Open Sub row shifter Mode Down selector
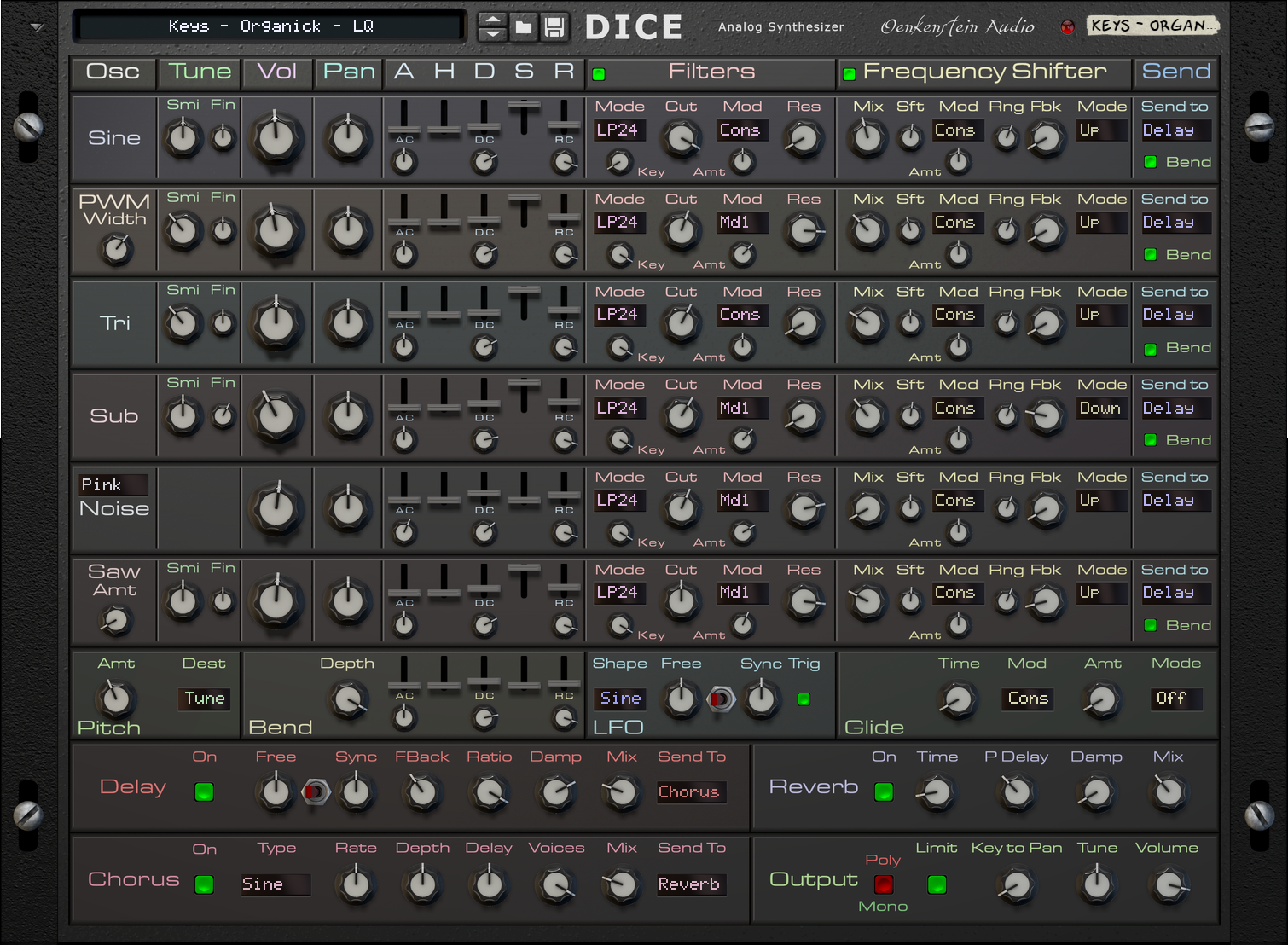1288x945 pixels. point(1102,409)
